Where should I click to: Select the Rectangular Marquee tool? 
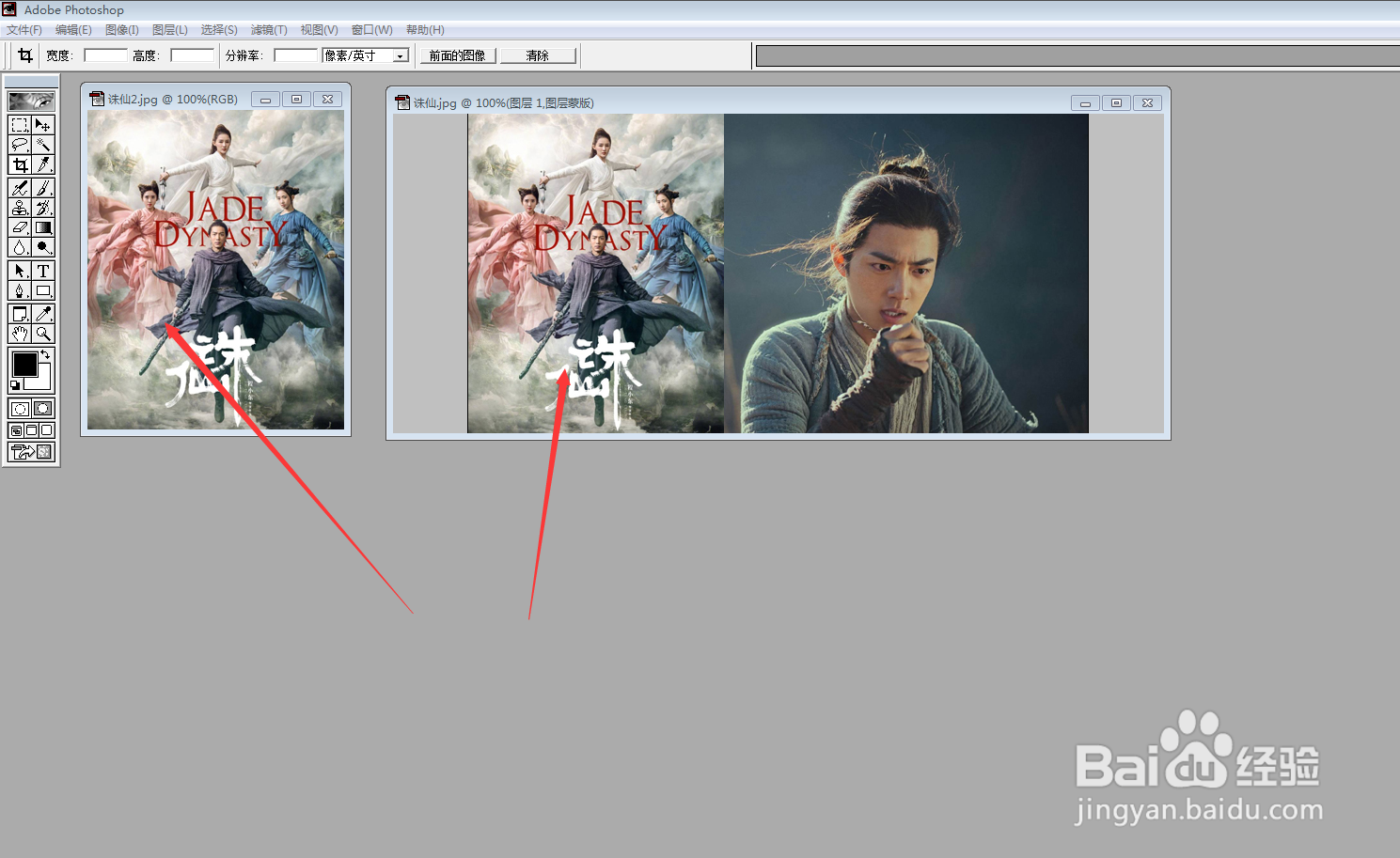20,125
